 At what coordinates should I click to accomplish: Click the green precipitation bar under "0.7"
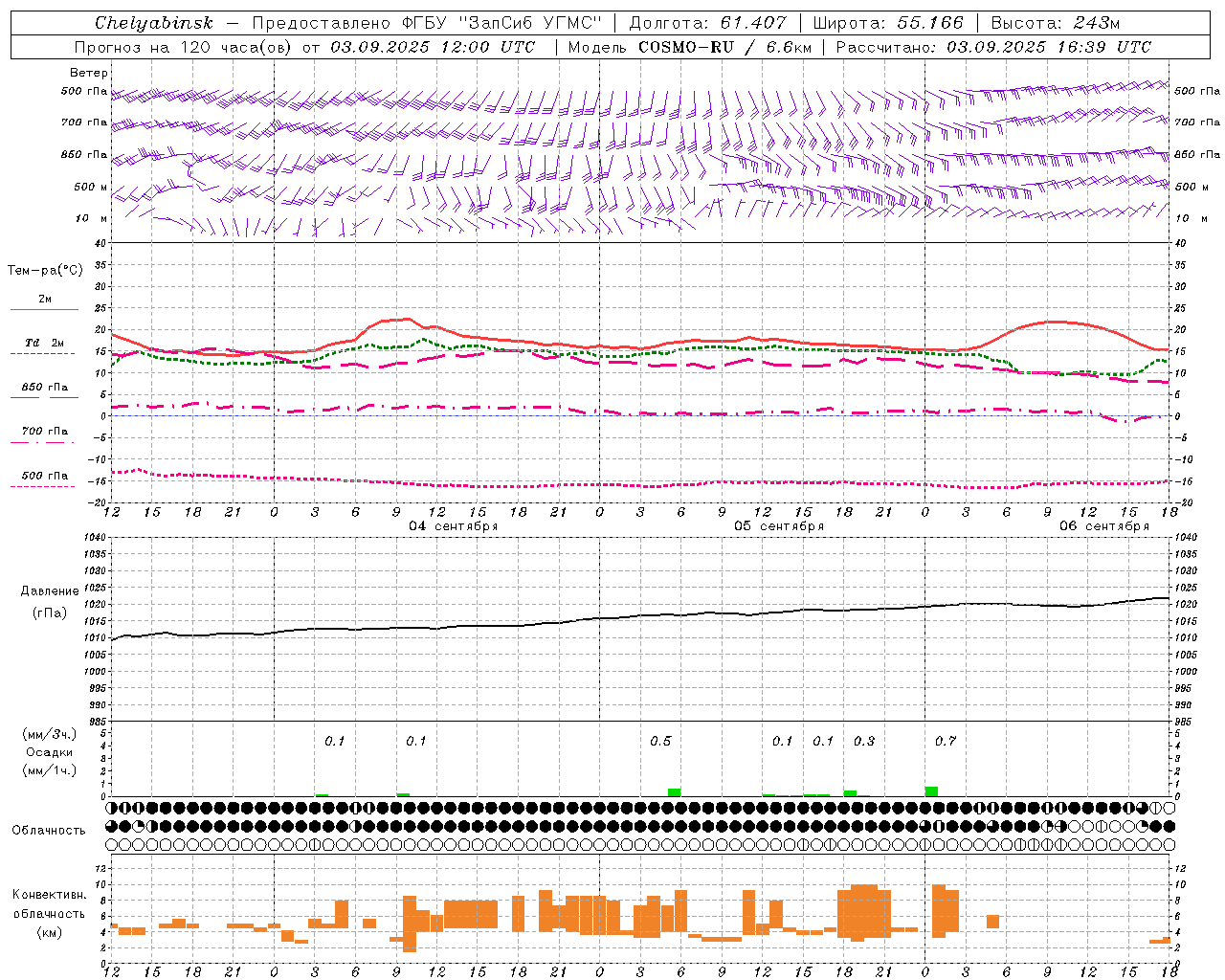pos(931,791)
